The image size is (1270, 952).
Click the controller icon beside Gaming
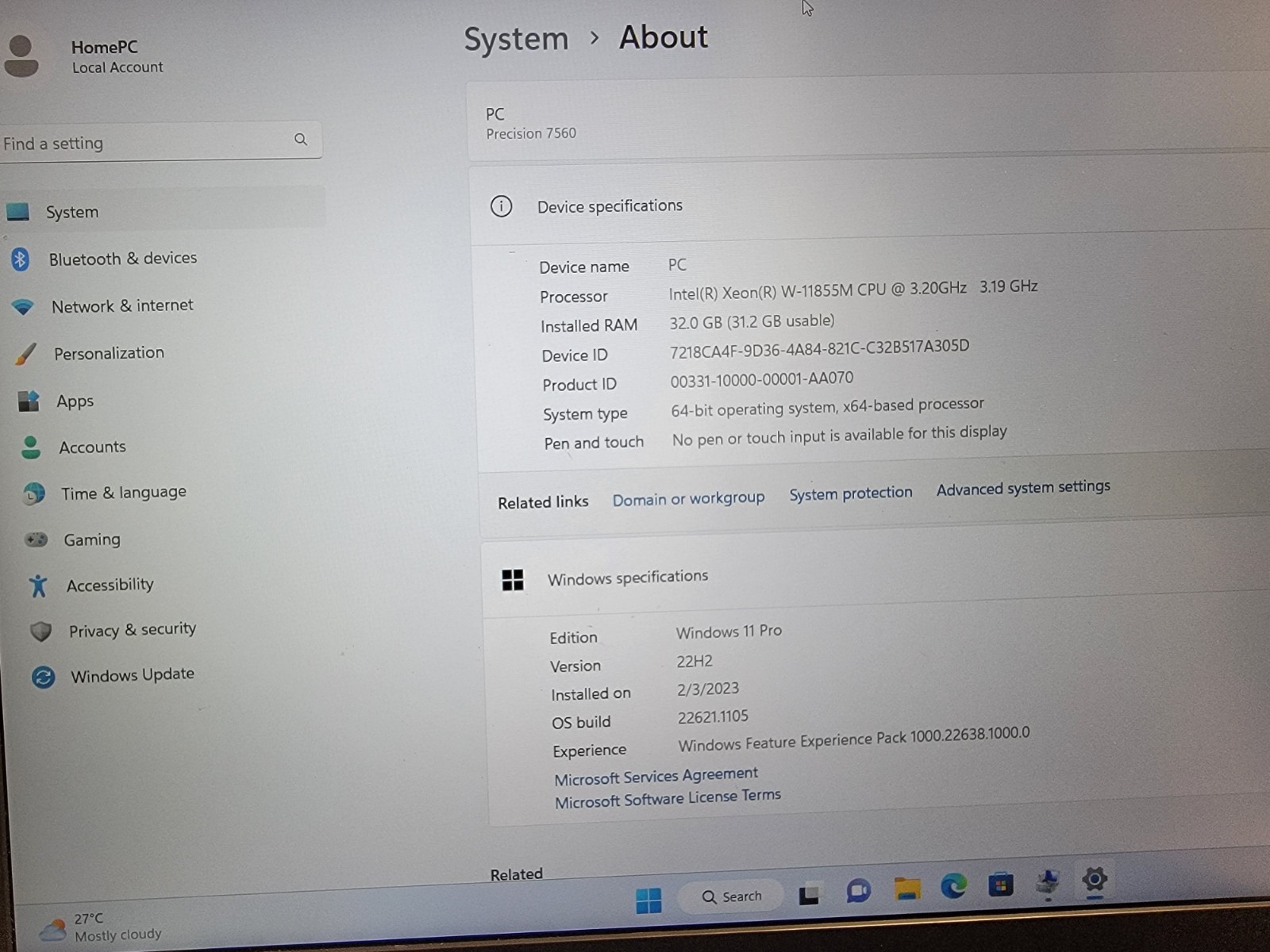36,539
